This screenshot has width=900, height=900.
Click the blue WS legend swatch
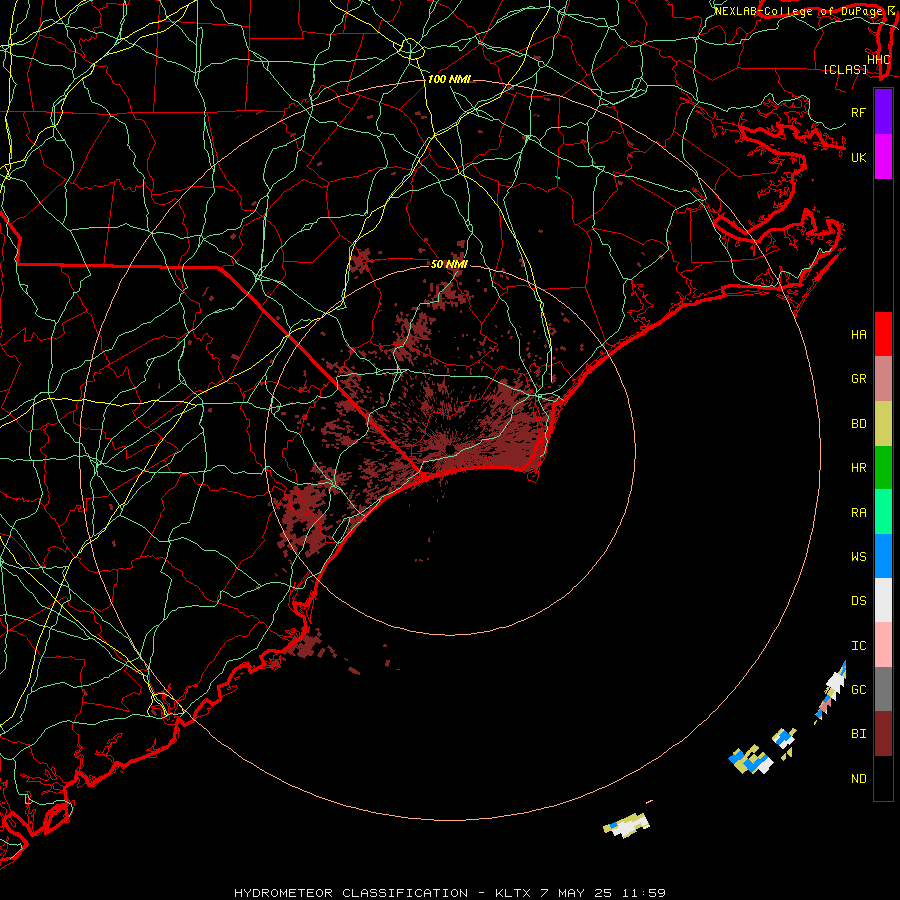883,556
